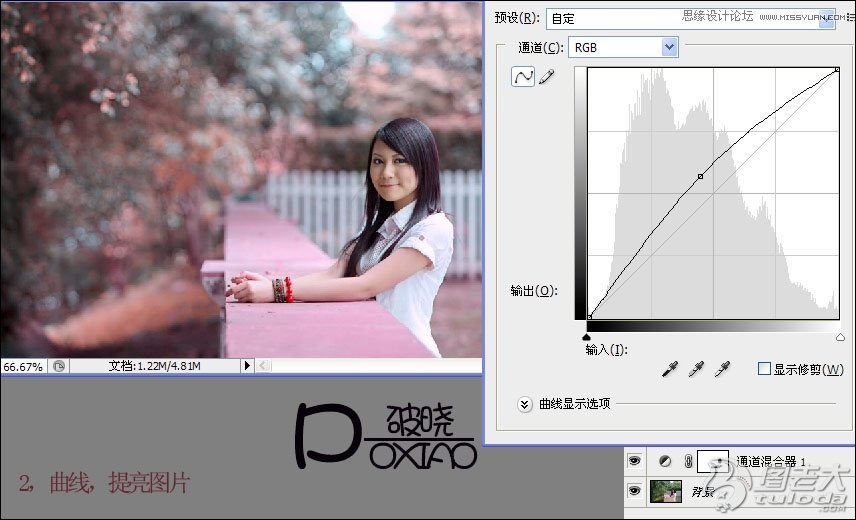This screenshot has width=856, height=520.
Task: Hide the 背景 layer
Action: coord(634,491)
